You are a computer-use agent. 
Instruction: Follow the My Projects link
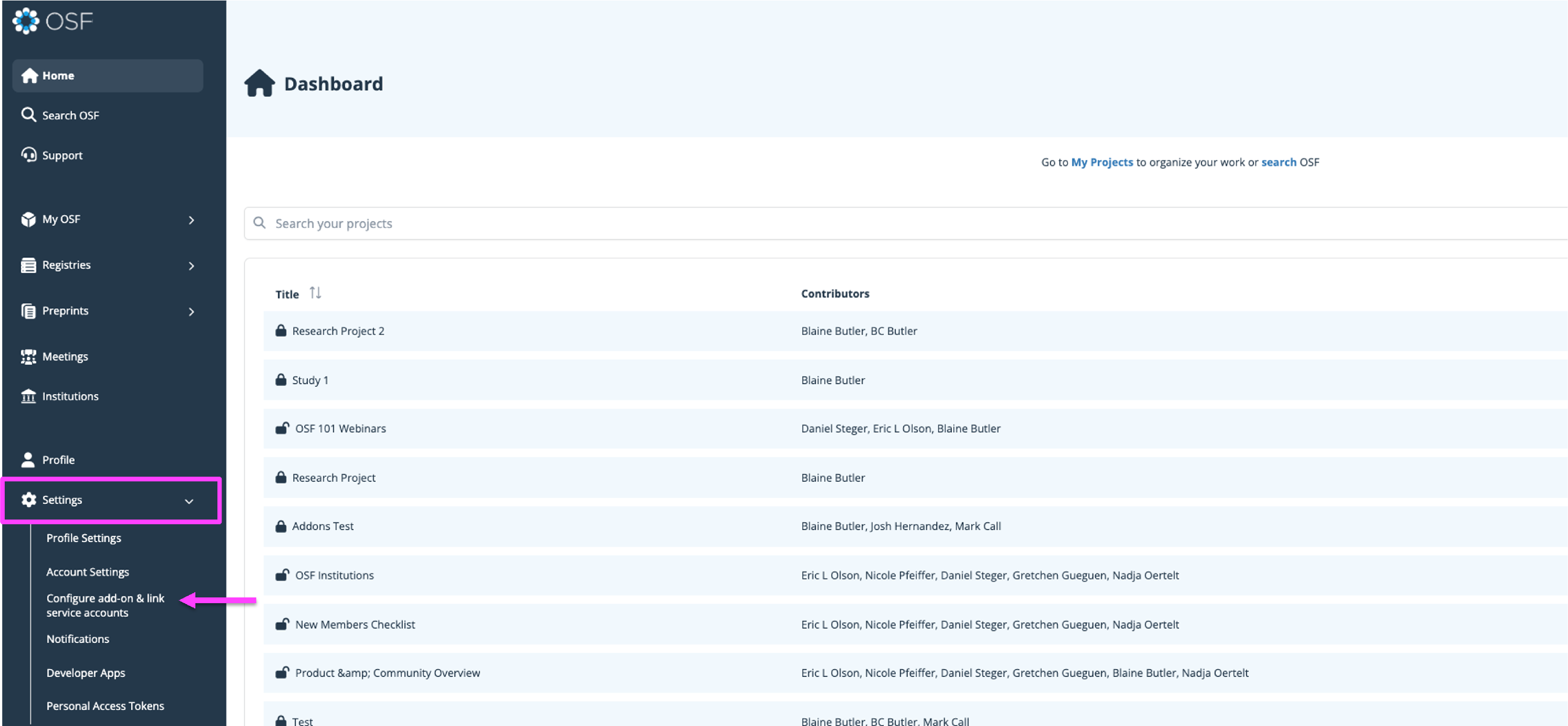click(x=1102, y=162)
